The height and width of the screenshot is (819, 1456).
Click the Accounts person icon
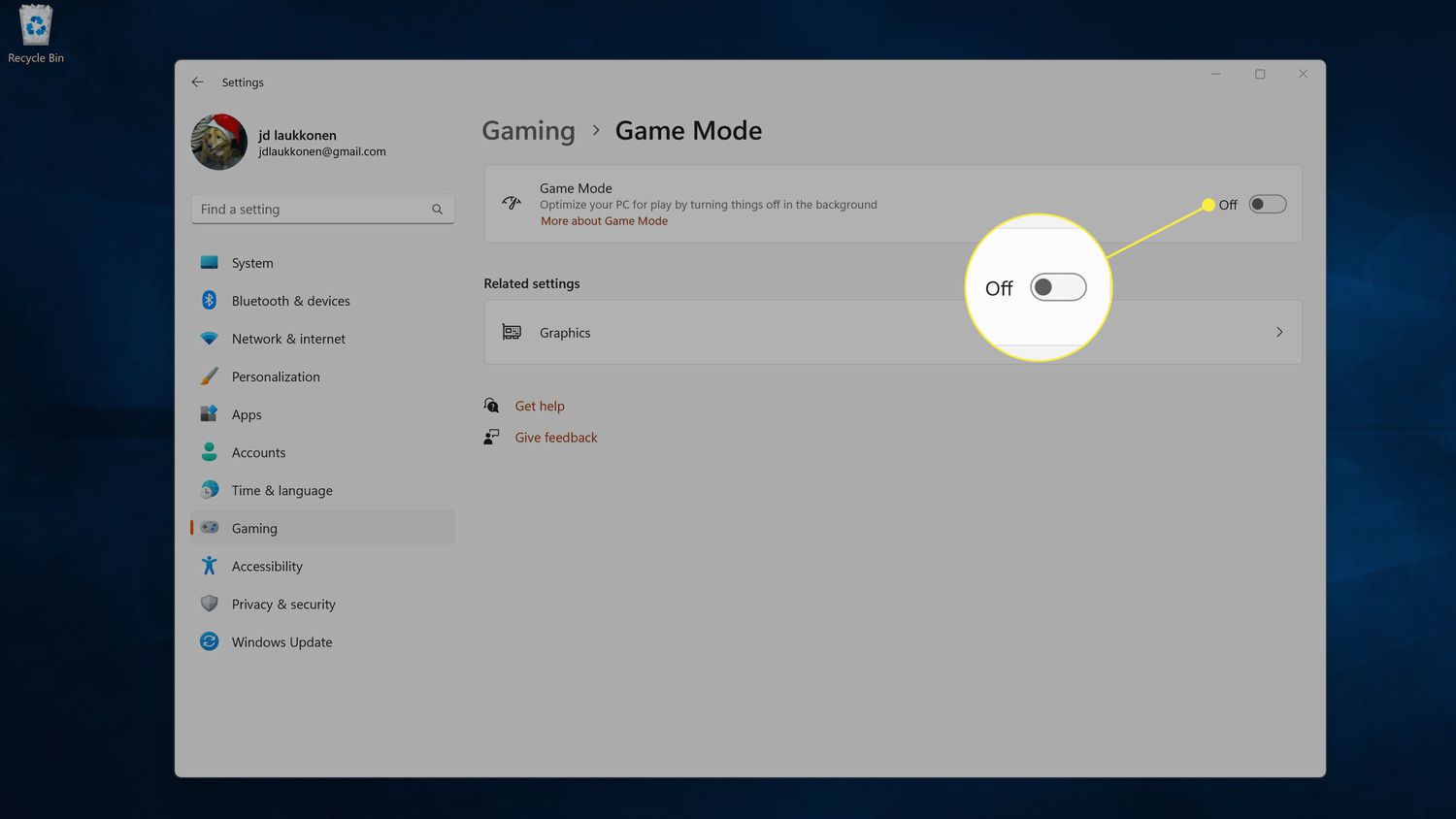(x=210, y=452)
